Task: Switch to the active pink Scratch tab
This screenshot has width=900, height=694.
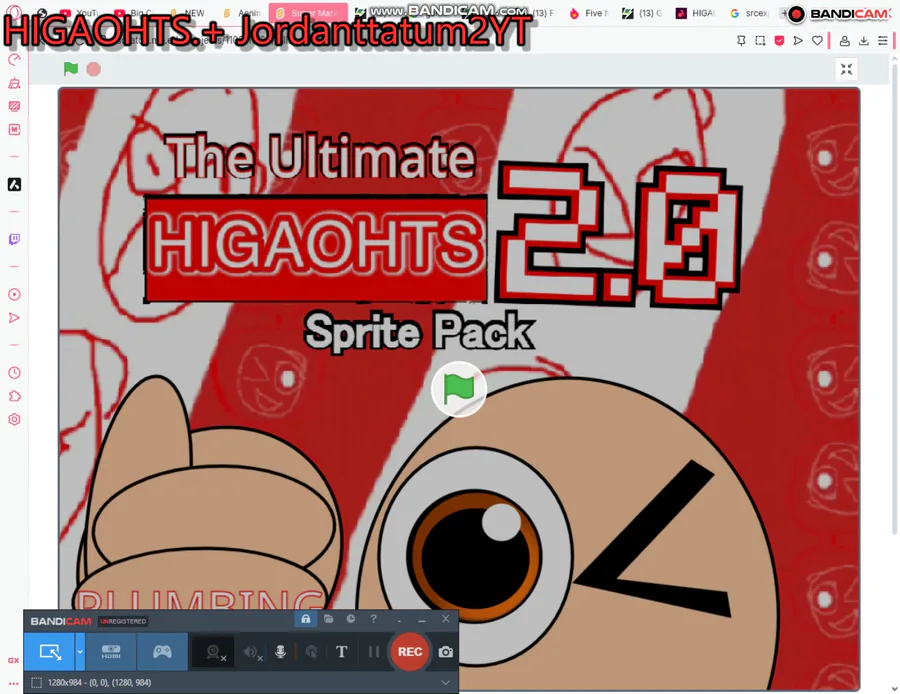Action: pos(309,13)
